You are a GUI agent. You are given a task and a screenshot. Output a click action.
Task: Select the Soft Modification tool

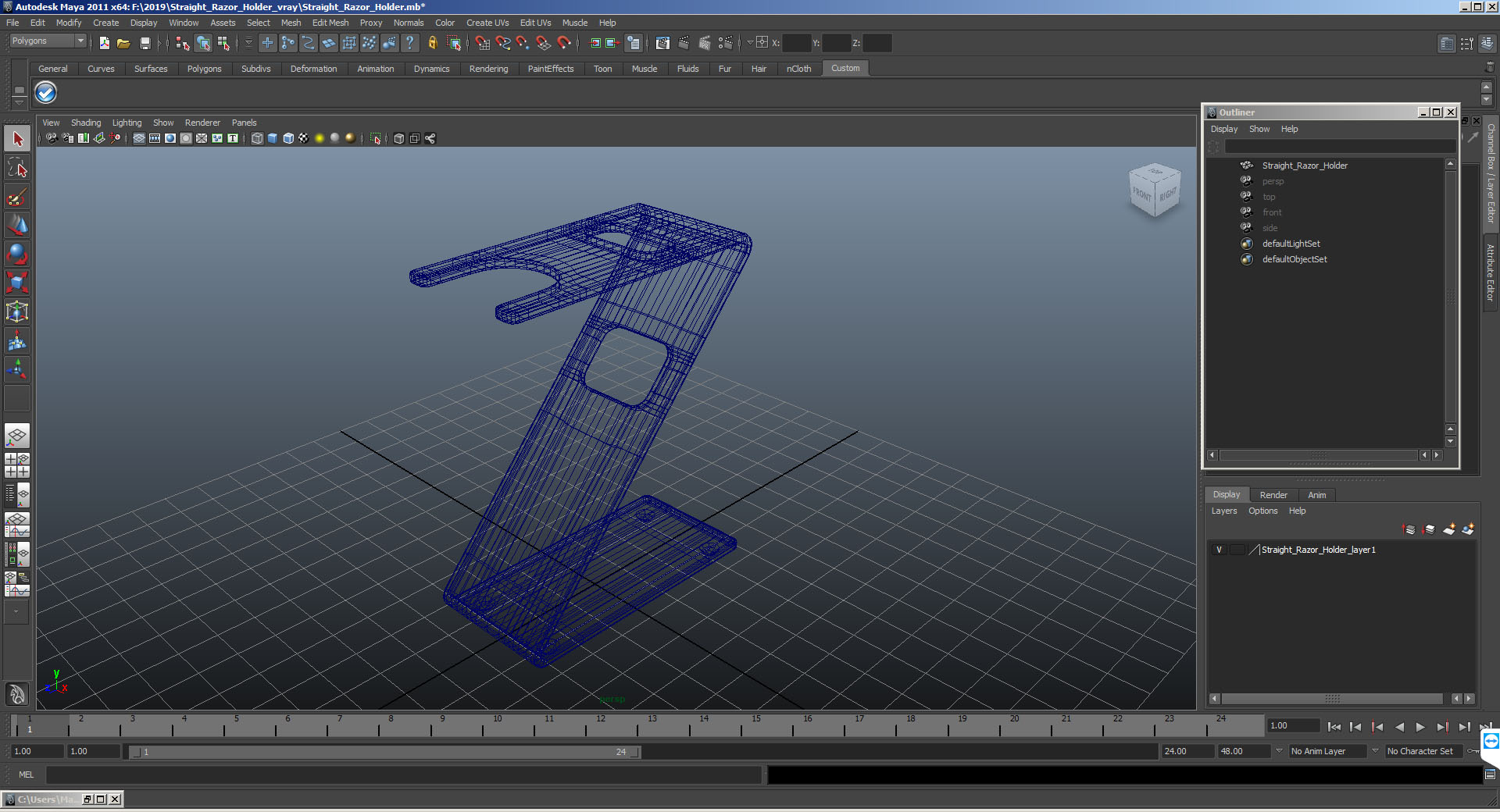17,340
